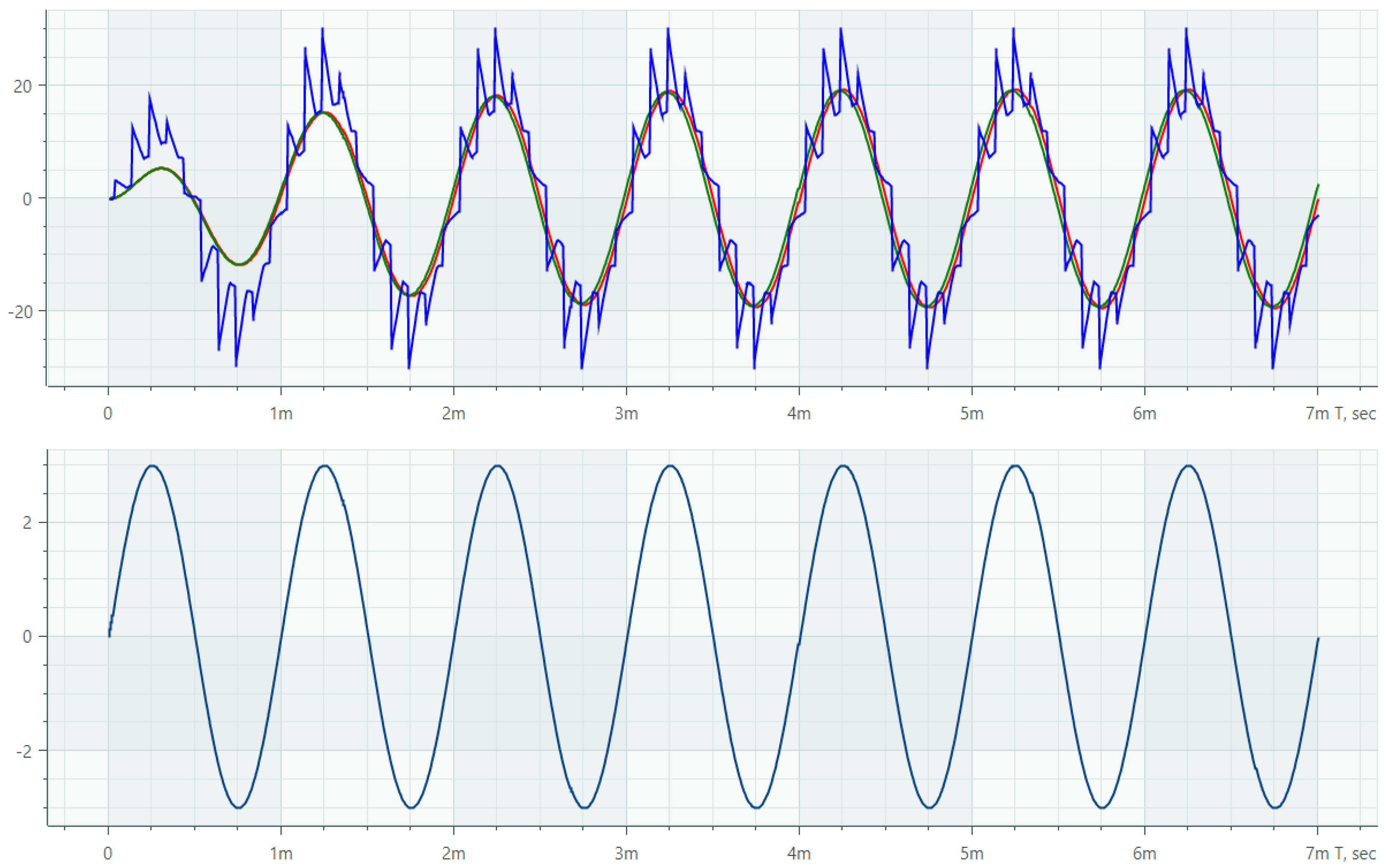
Task: Select the 6m tick label on bottom chart
Action: 1144,854
